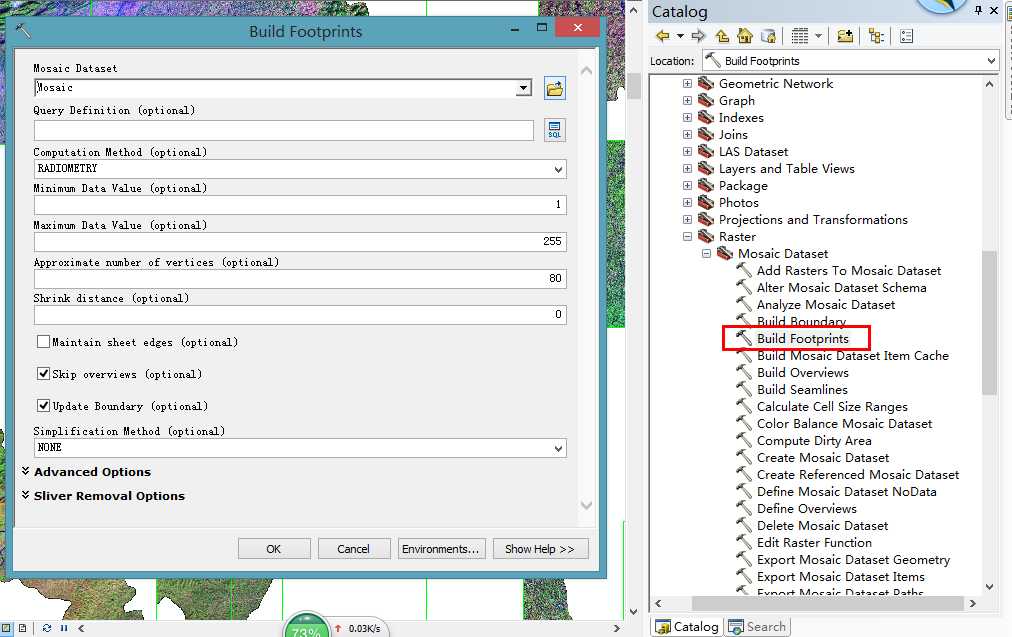The width and height of the screenshot is (1012, 637).
Task: Click the Minimum Data Value field
Action: click(x=300, y=205)
